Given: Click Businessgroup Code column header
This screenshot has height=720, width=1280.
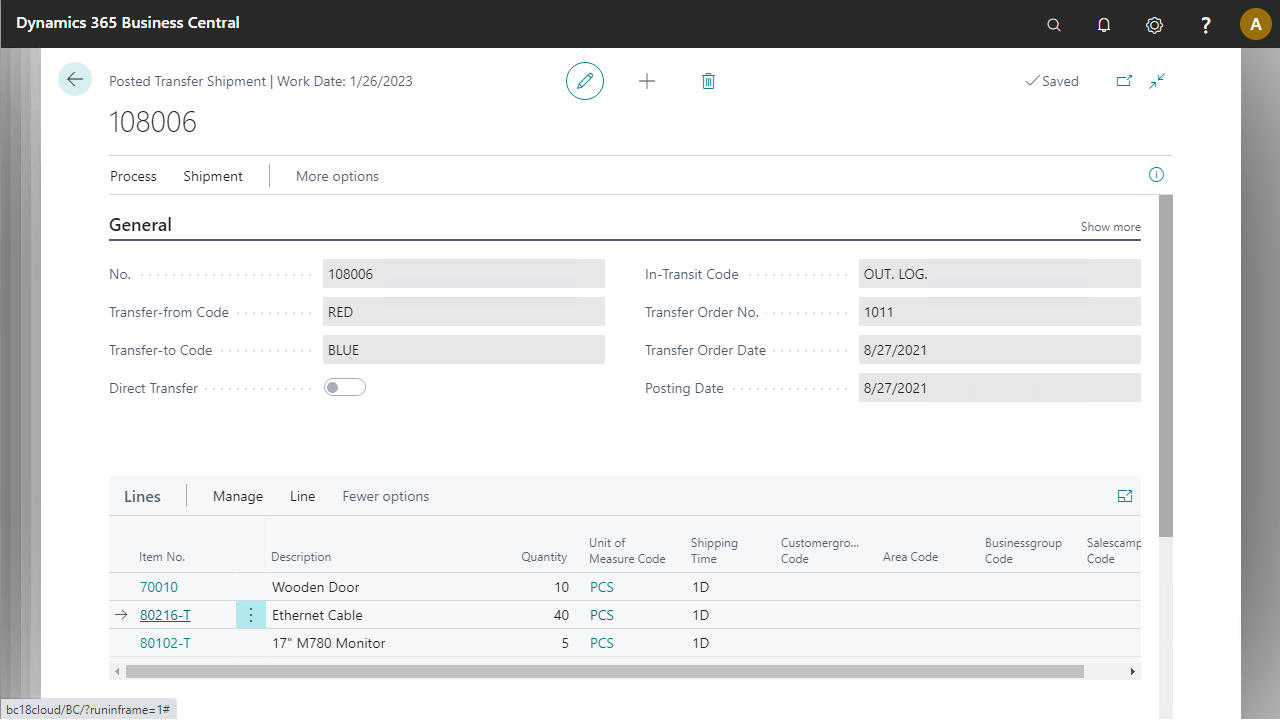Looking at the screenshot, I should tap(1023, 551).
